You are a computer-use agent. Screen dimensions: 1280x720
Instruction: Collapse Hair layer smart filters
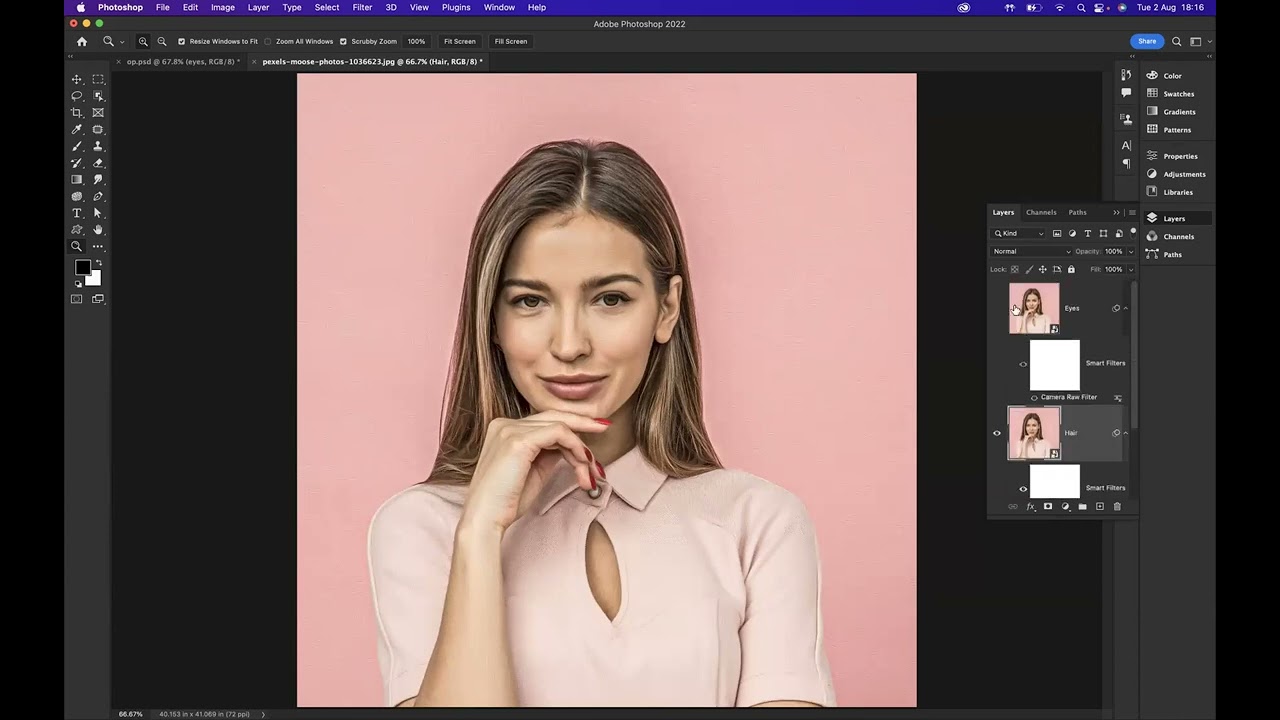click(1126, 433)
